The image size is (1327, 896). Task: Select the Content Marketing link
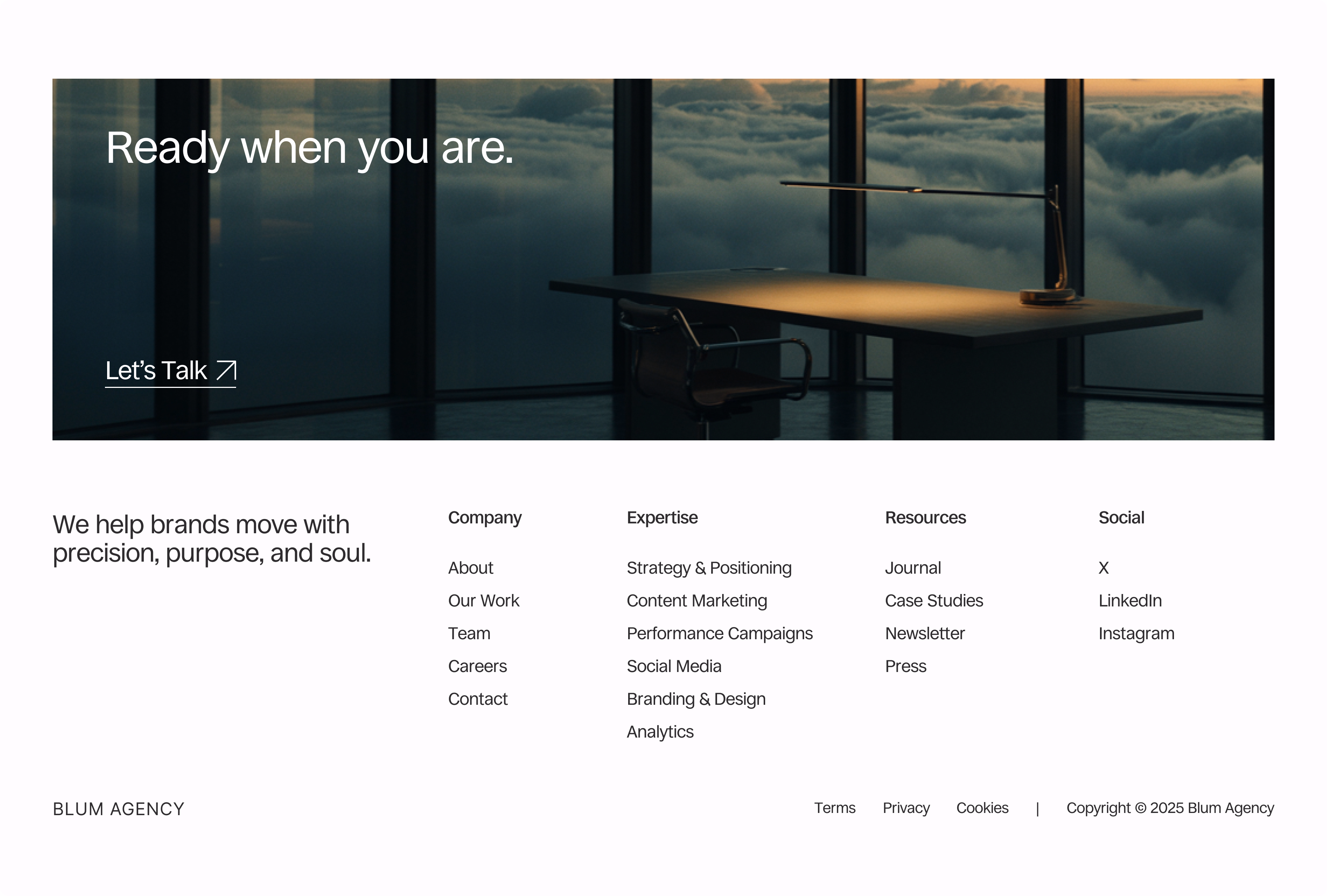(697, 601)
